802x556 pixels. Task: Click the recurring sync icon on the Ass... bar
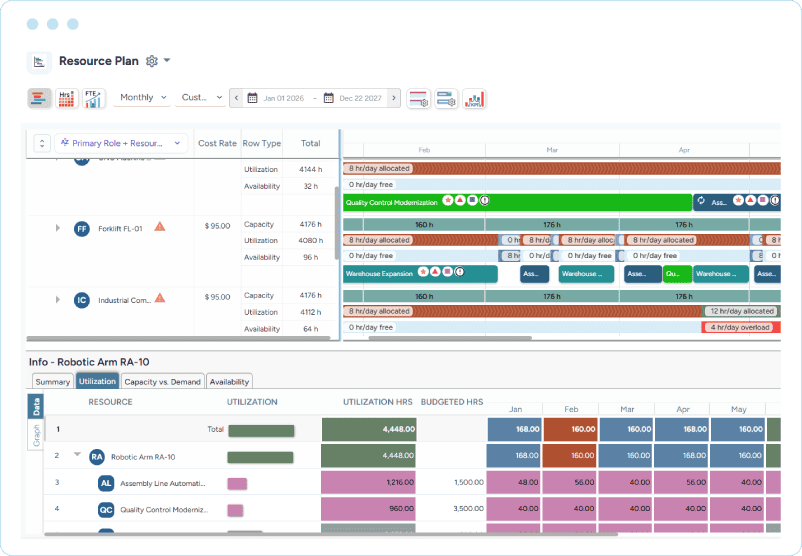[x=701, y=201]
